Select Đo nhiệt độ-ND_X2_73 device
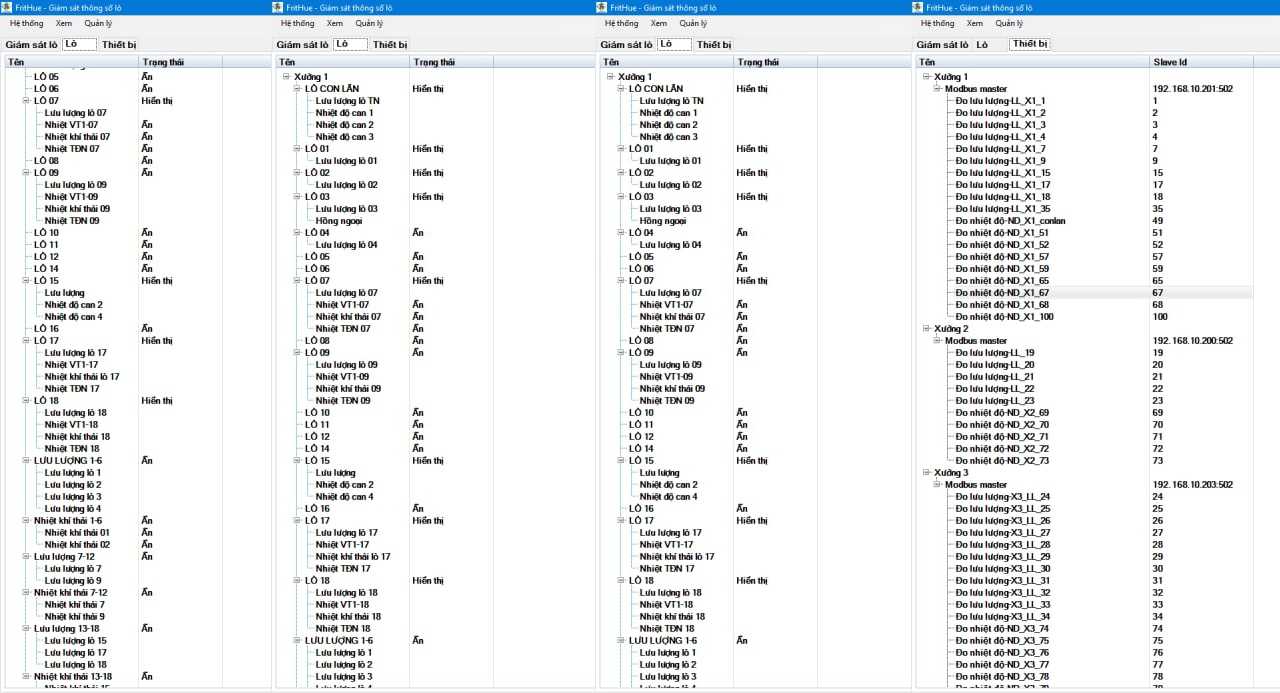Image resolution: width=1280 pixels, height=693 pixels. click(x=1002, y=461)
